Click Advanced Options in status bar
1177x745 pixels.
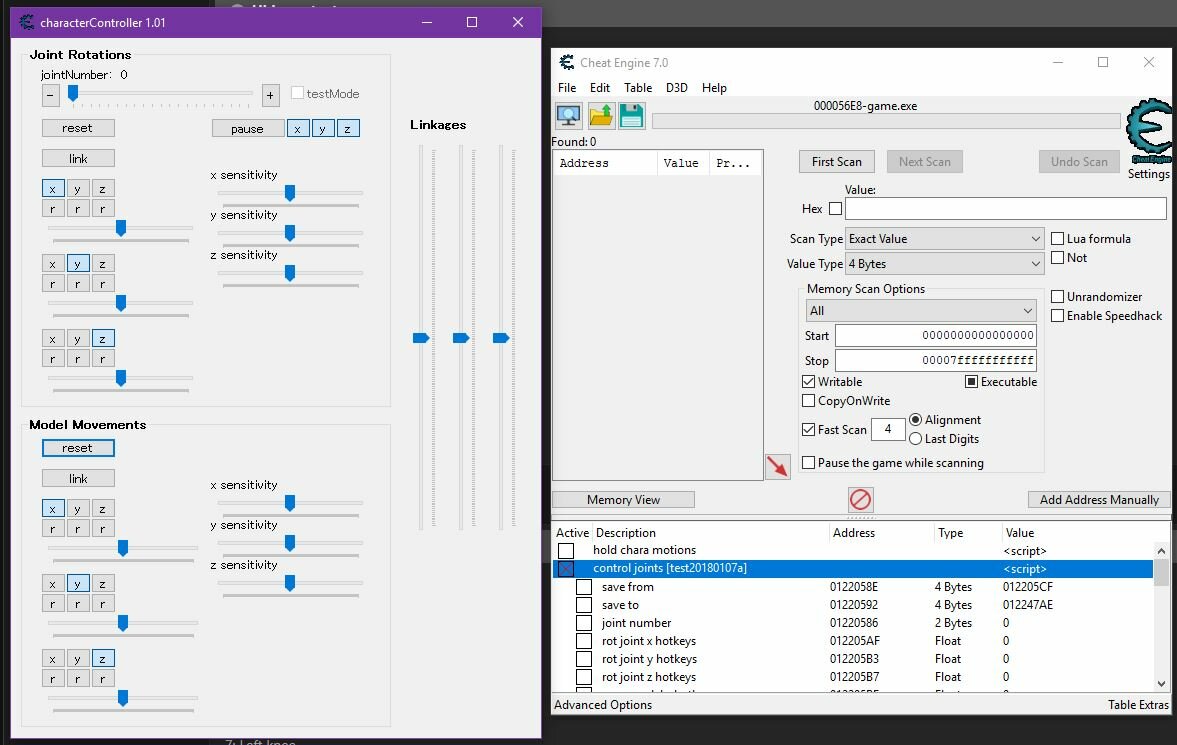tap(603, 704)
